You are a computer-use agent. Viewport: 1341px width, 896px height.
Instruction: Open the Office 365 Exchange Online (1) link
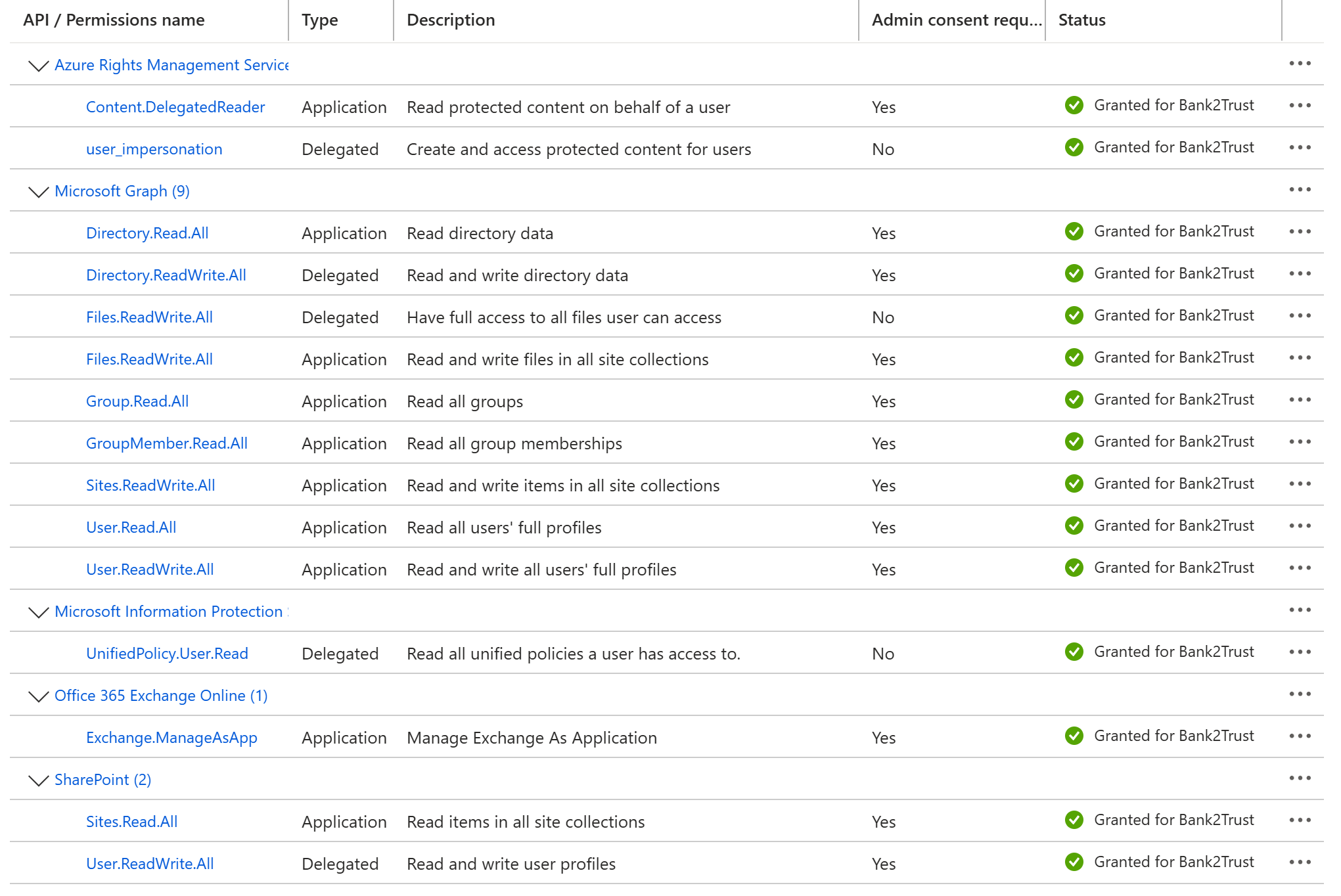[x=161, y=696]
